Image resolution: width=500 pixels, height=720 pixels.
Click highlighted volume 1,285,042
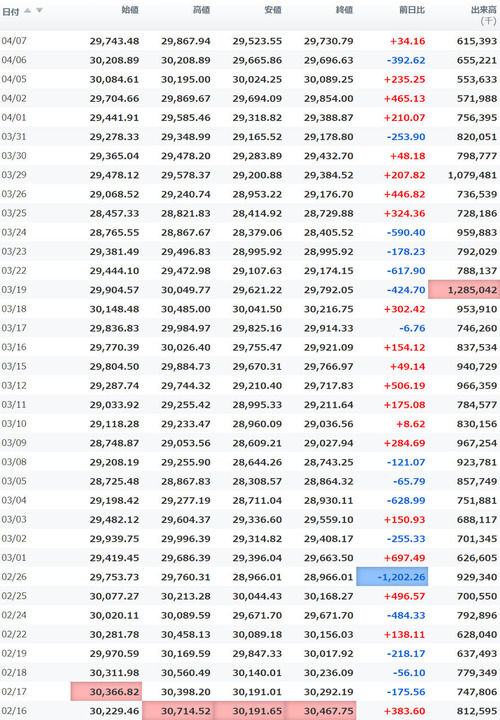464,290
